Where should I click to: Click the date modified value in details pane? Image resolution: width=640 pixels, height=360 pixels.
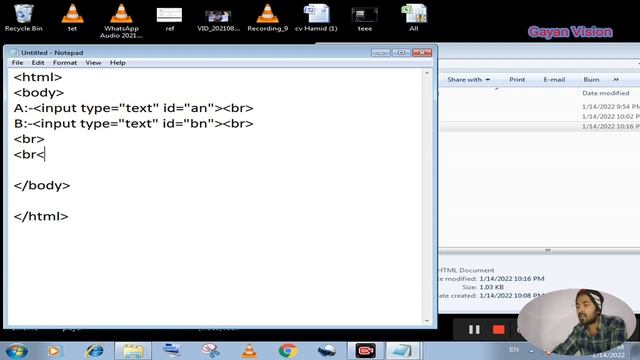[x=512, y=279]
